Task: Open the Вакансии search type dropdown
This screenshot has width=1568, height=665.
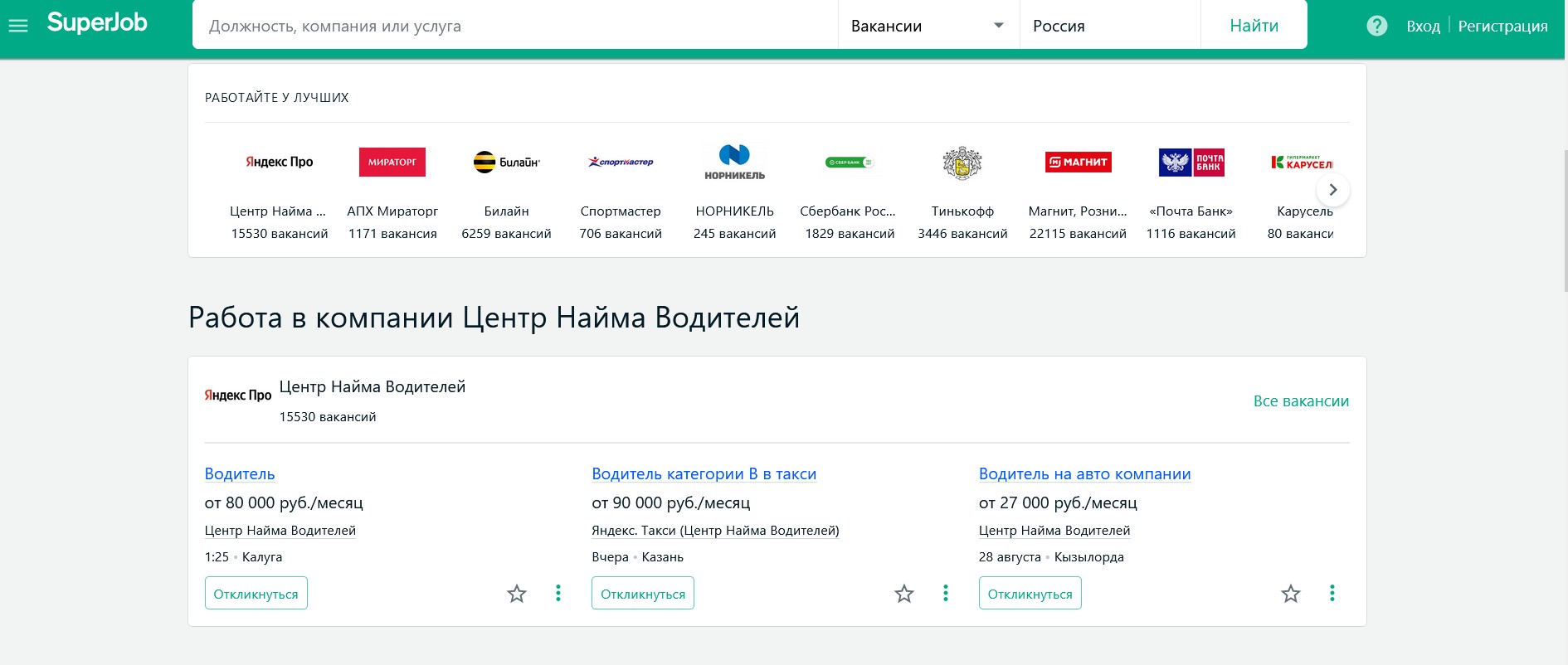Action: (x=928, y=26)
